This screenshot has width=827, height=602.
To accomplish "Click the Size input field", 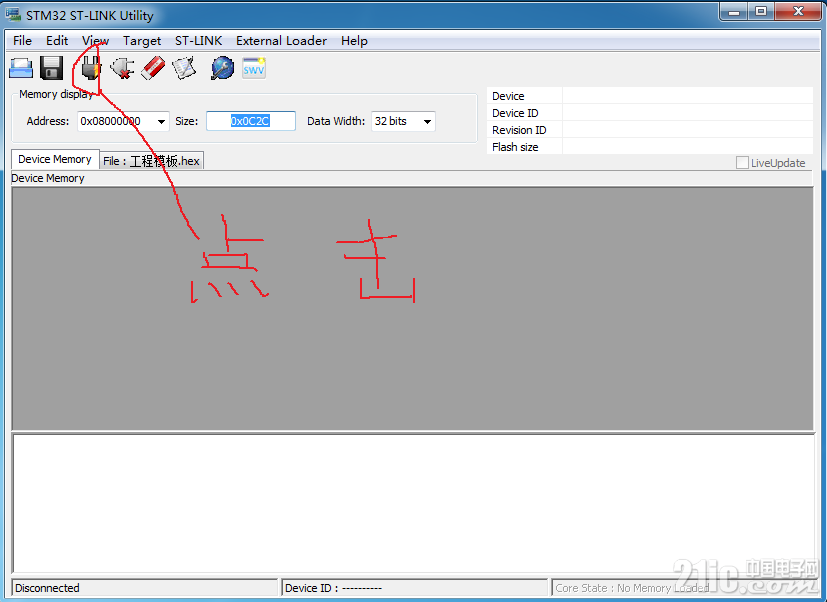I will click(251, 121).
